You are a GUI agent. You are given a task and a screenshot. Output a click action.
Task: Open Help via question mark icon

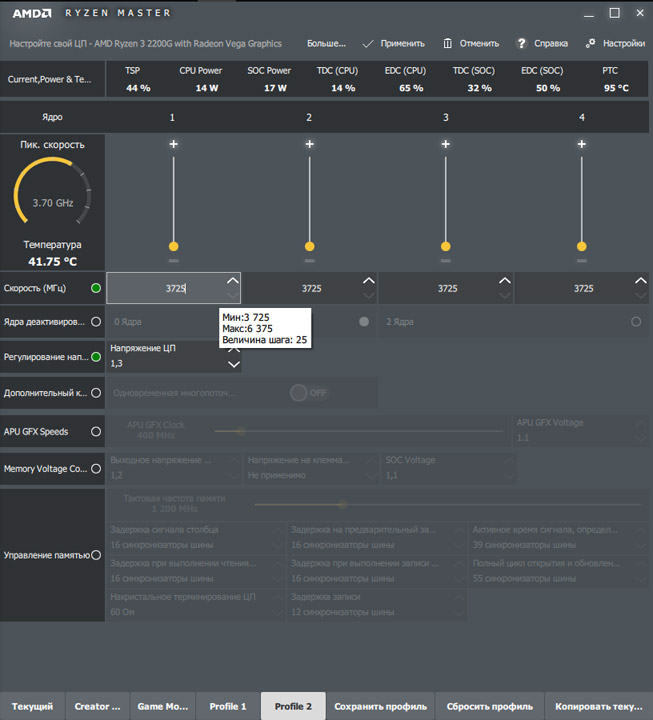(x=522, y=44)
